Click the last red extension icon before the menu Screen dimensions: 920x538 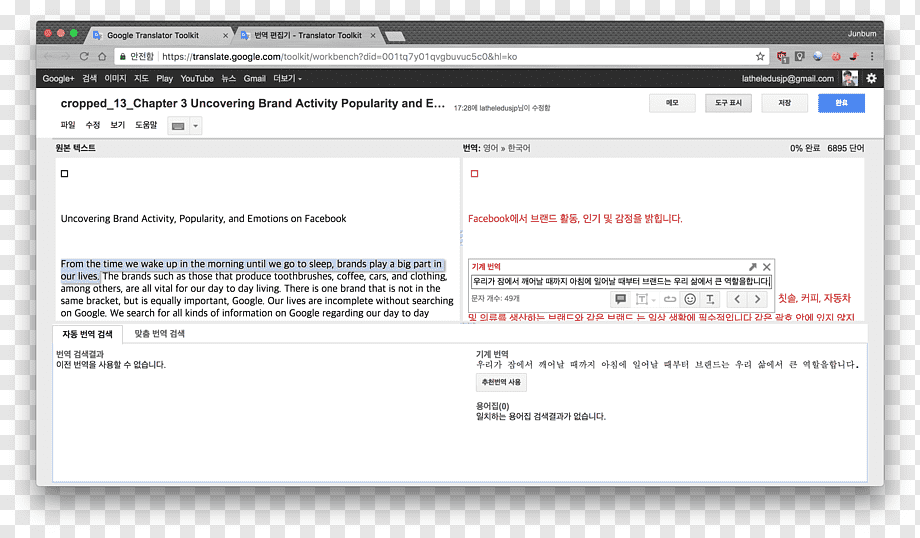coord(854,56)
